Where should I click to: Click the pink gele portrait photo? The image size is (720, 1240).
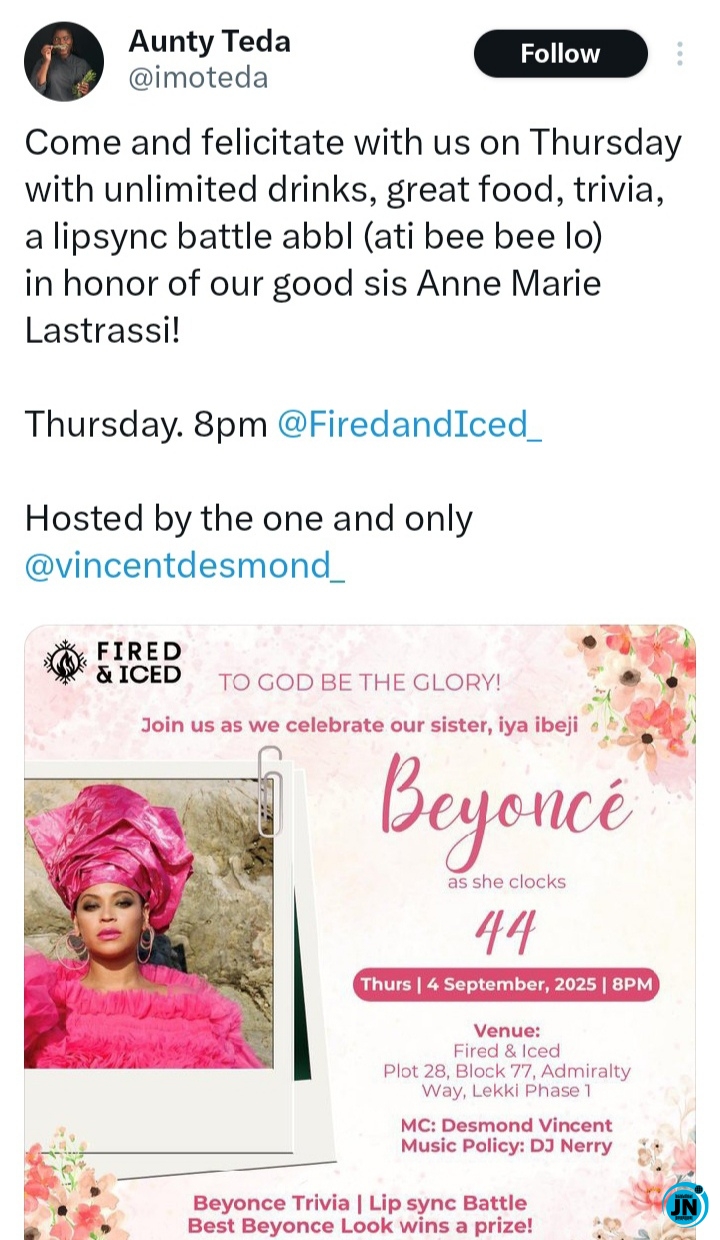click(x=148, y=924)
